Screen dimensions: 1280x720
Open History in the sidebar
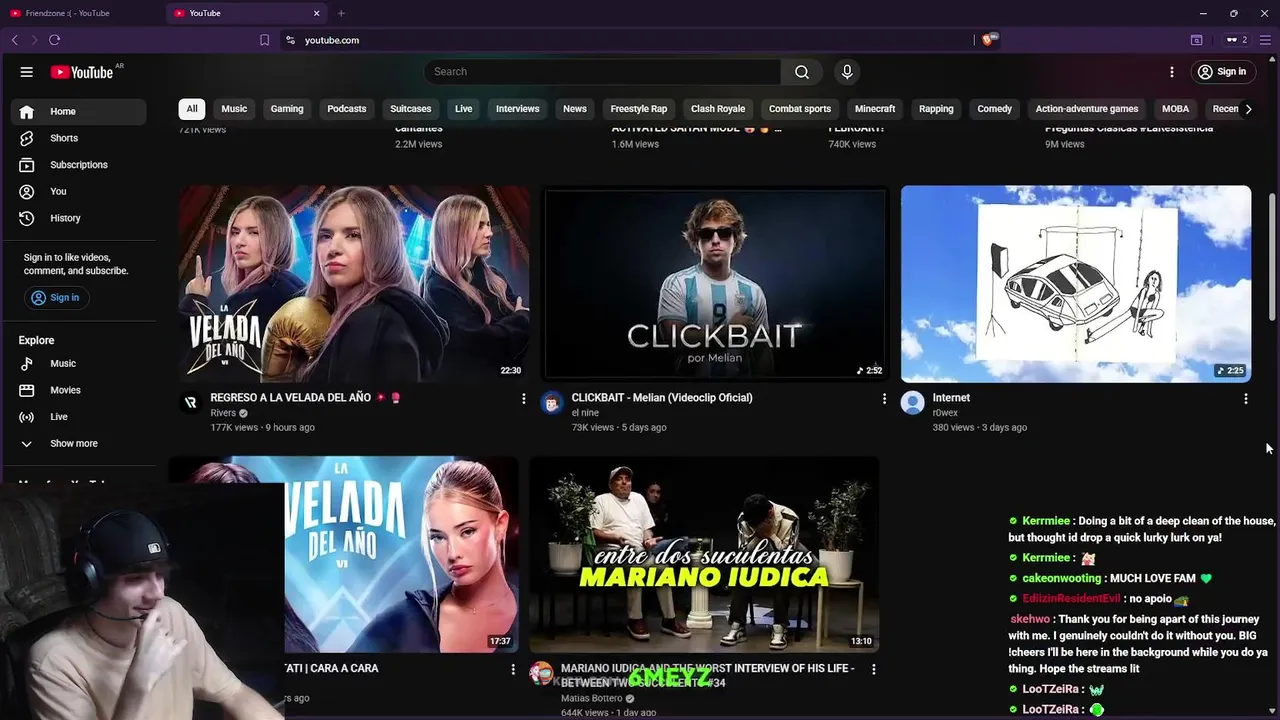78,218
